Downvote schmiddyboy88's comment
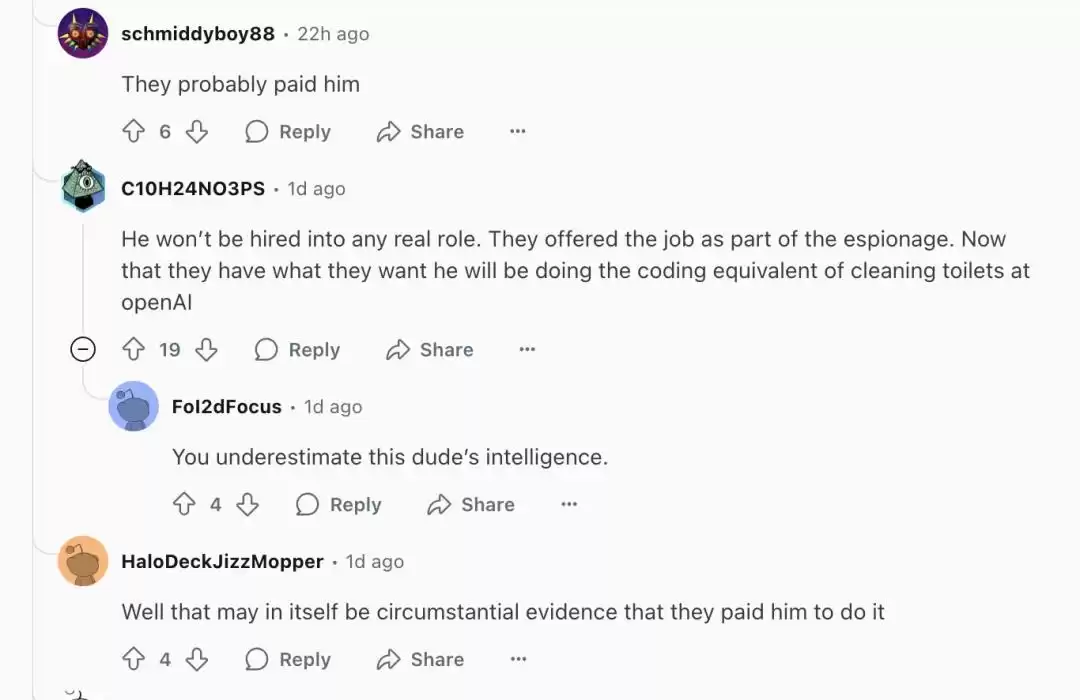The image size is (1080, 700). (x=197, y=132)
